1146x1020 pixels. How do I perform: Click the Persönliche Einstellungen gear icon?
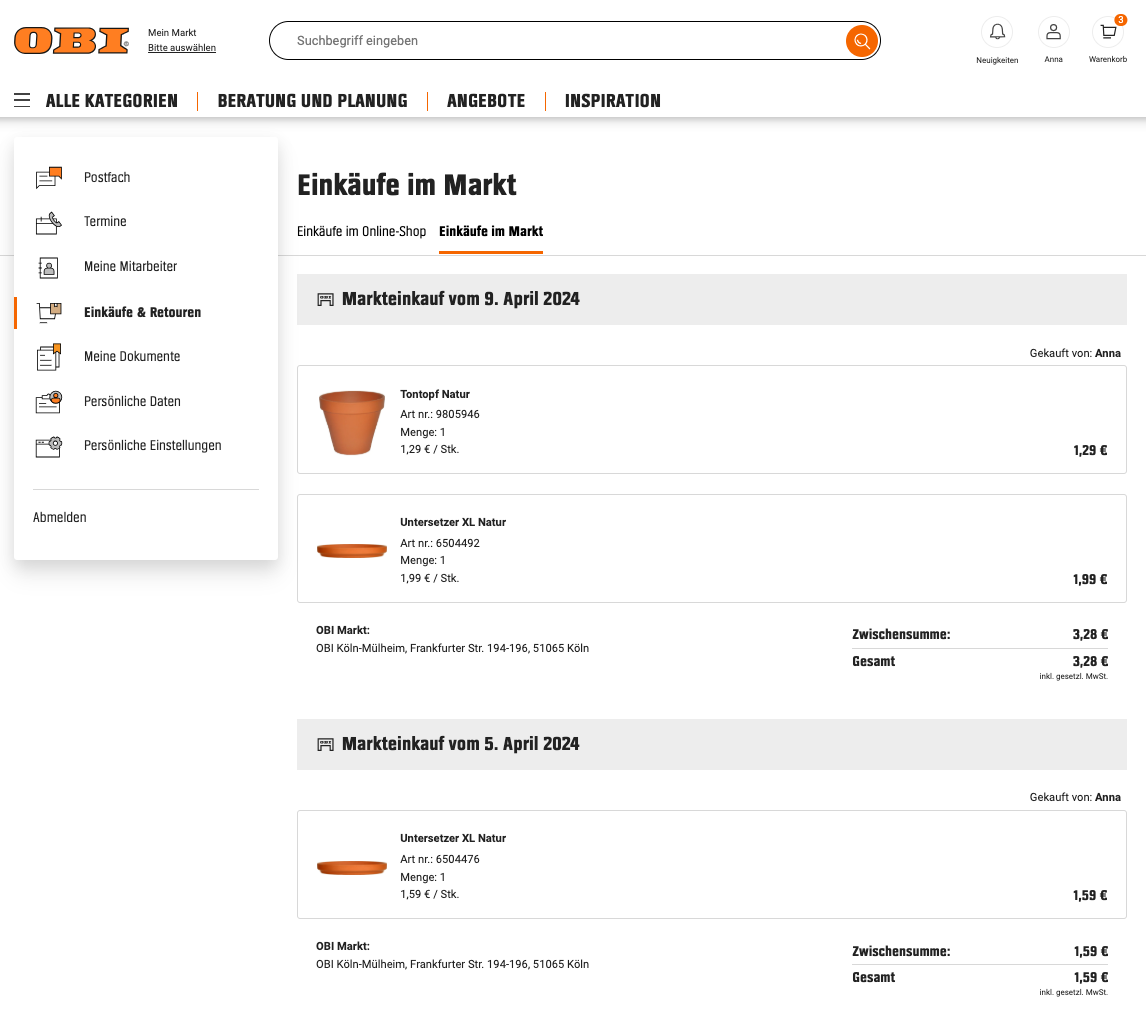tap(48, 446)
